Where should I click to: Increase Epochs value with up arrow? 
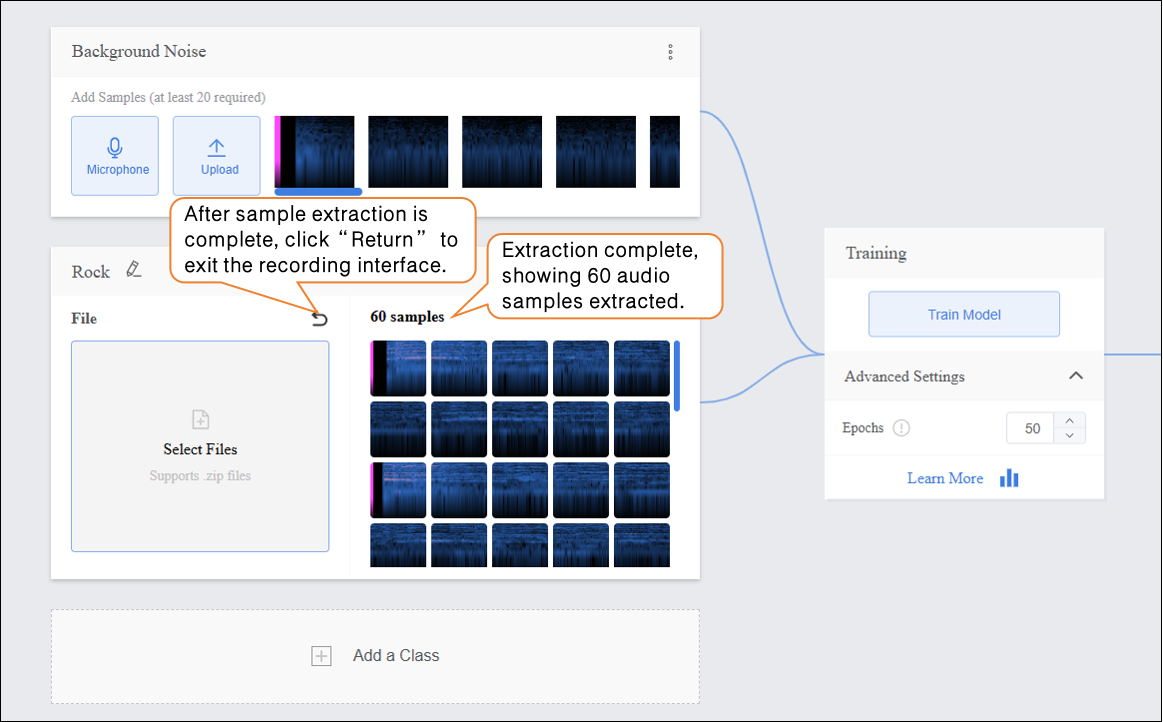(x=1070, y=421)
